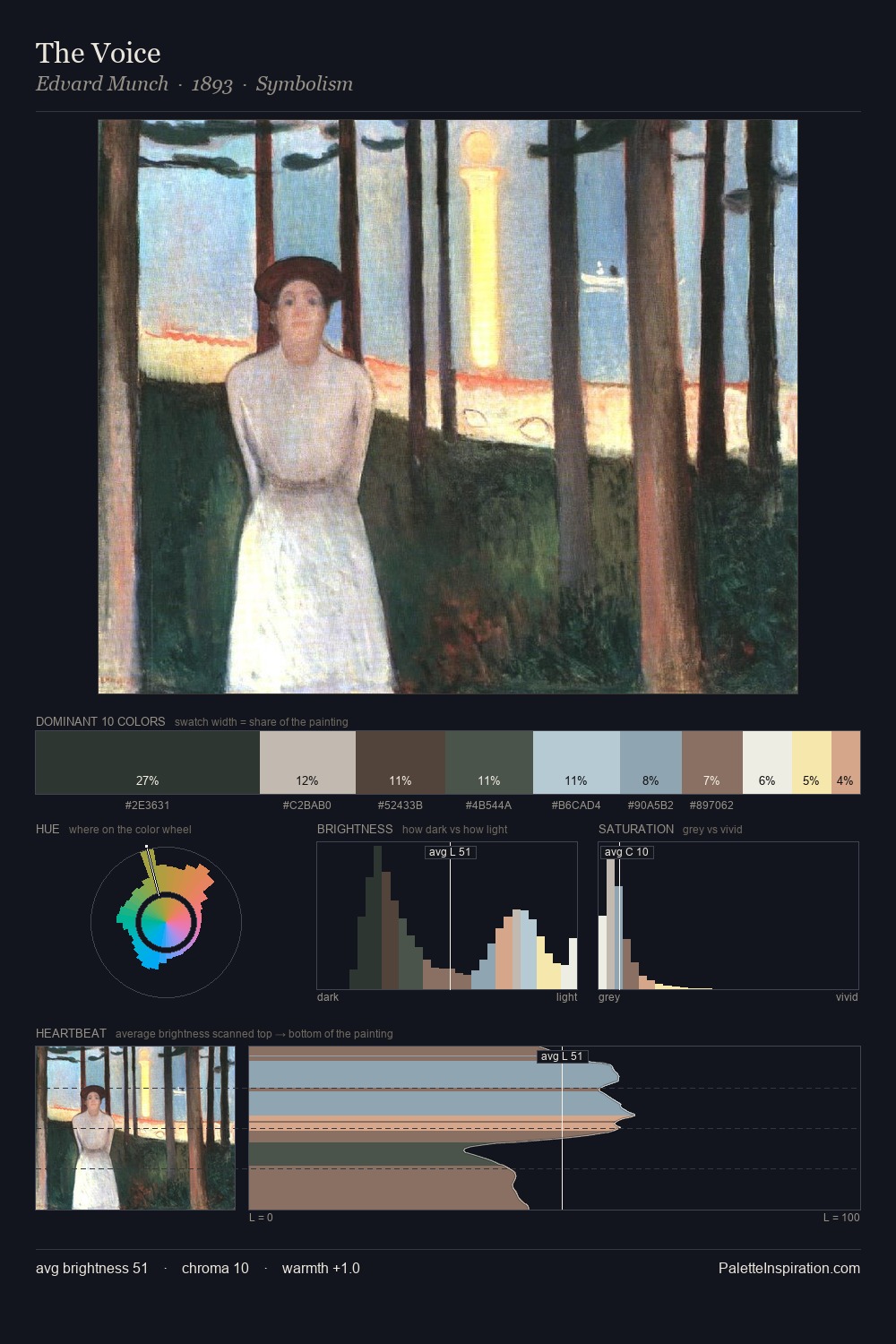Pick the 11% brown swatch #52433B

pyautogui.click(x=401, y=762)
